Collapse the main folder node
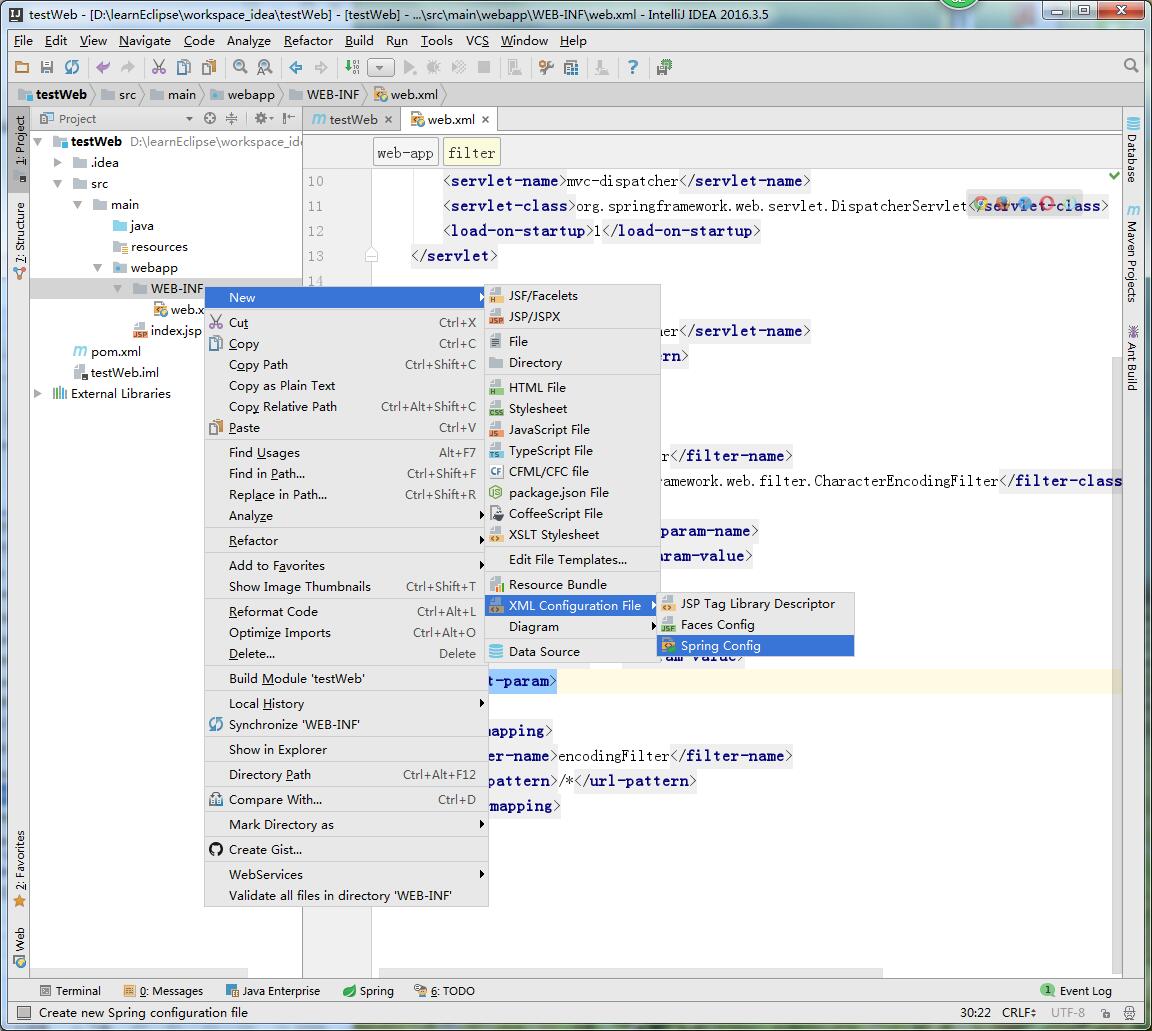 pos(78,204)
